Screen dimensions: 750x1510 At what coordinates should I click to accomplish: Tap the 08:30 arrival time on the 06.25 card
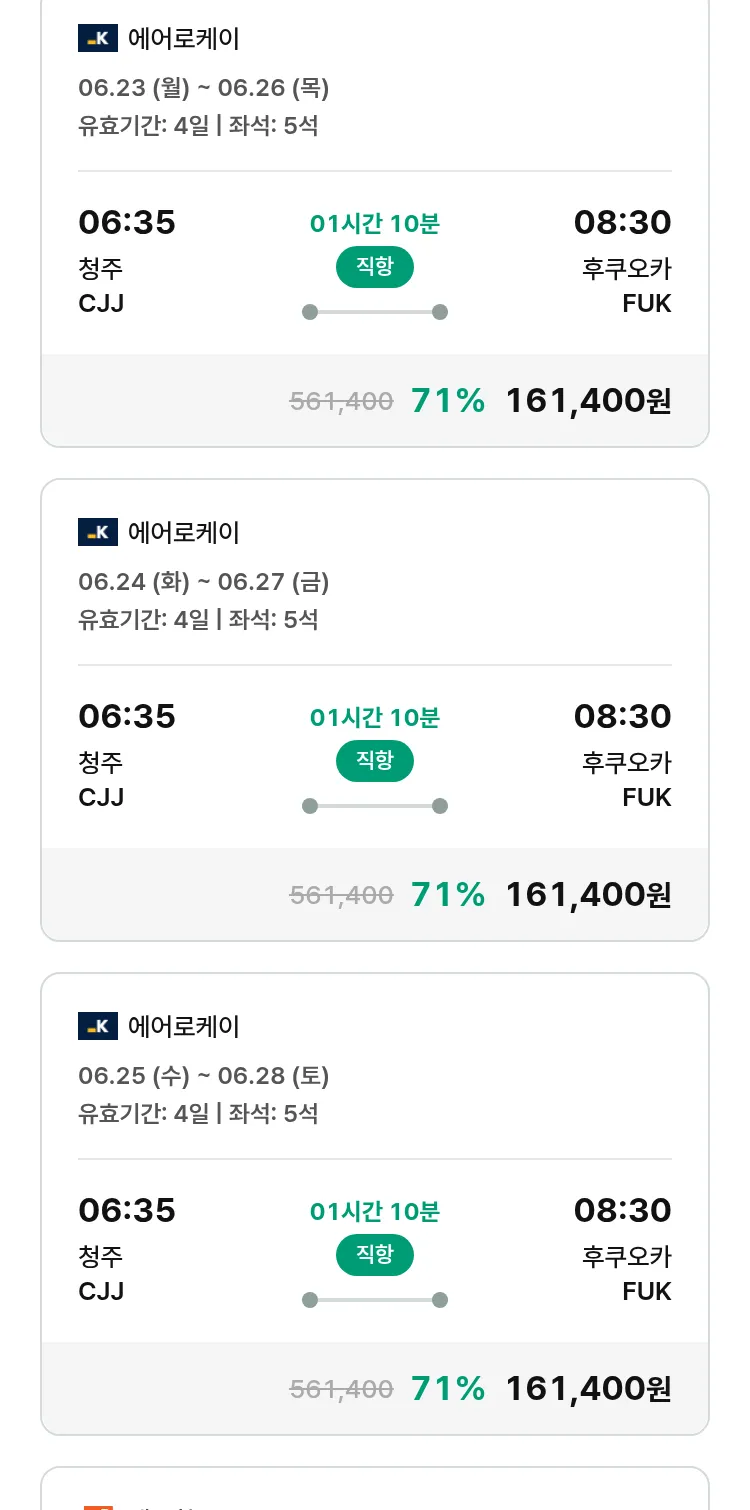click(x=622, y=1210)
